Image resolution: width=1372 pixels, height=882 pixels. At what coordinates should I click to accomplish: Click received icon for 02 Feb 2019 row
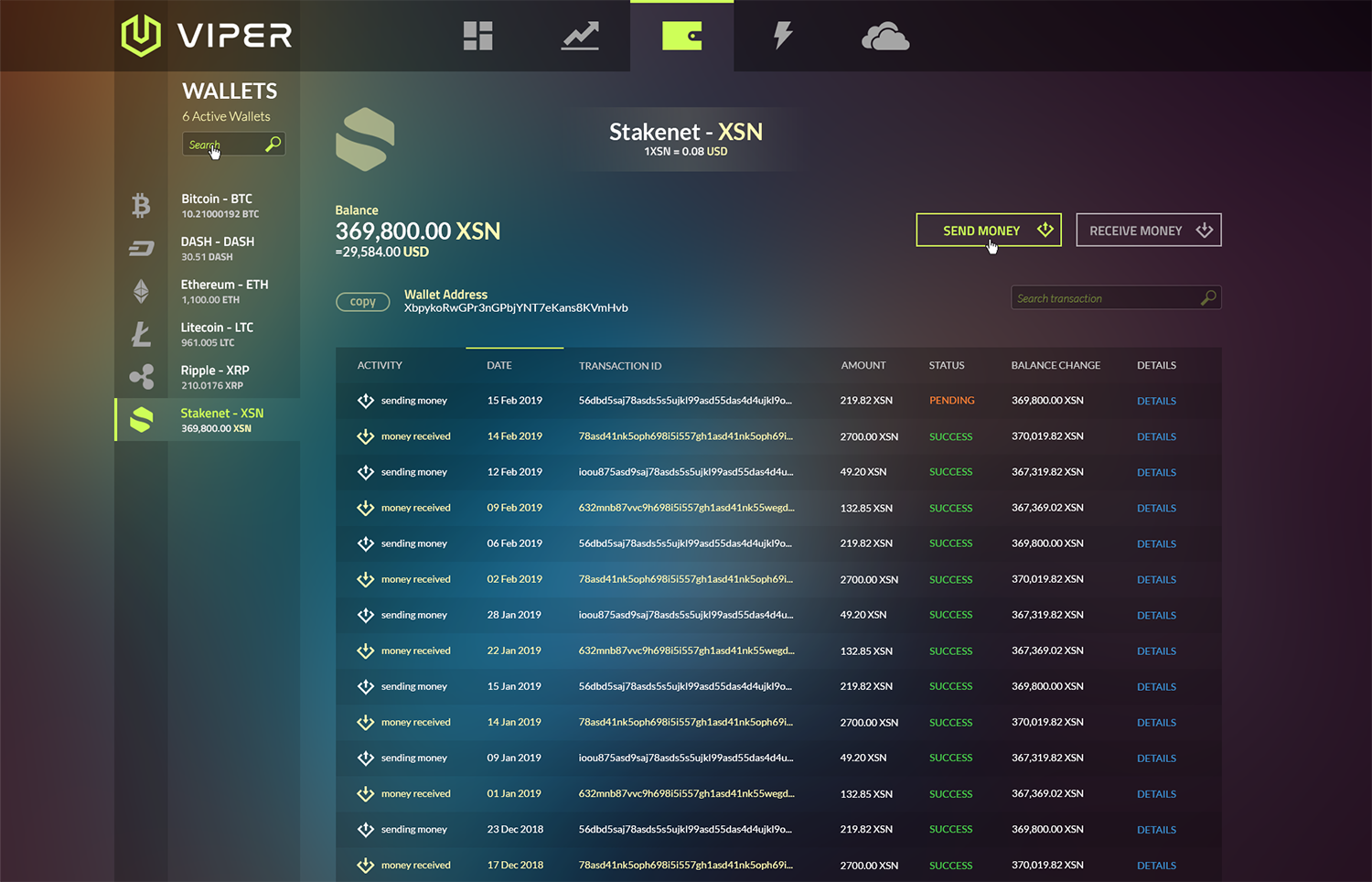click(x=366, y=579)
